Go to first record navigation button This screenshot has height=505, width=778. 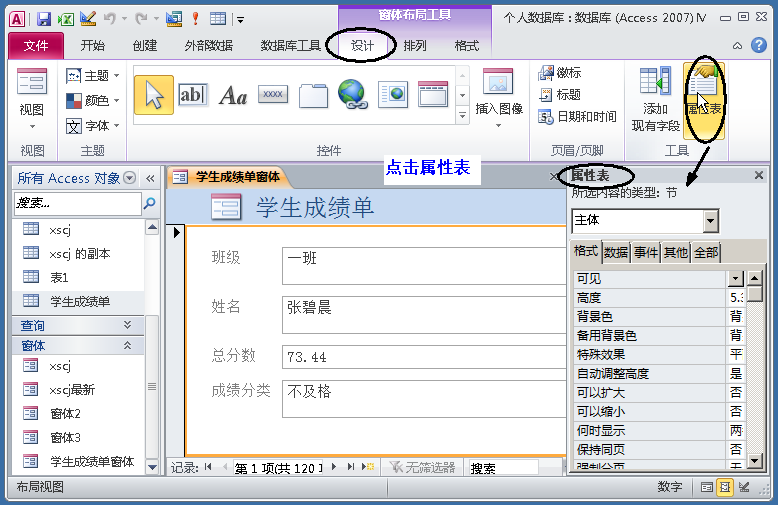click(x=208, y=467)
